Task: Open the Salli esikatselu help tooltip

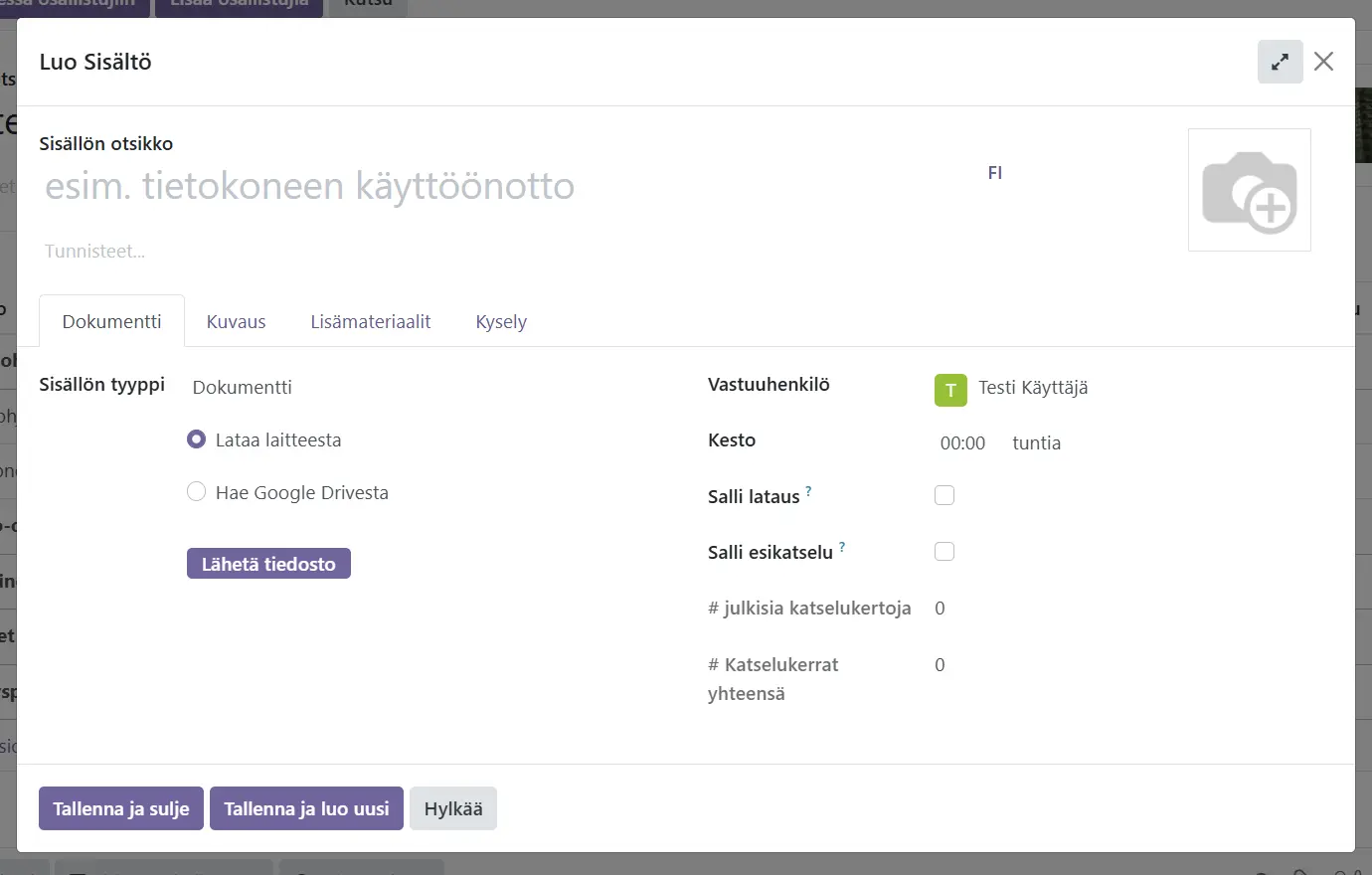Action: click(842, 547)
